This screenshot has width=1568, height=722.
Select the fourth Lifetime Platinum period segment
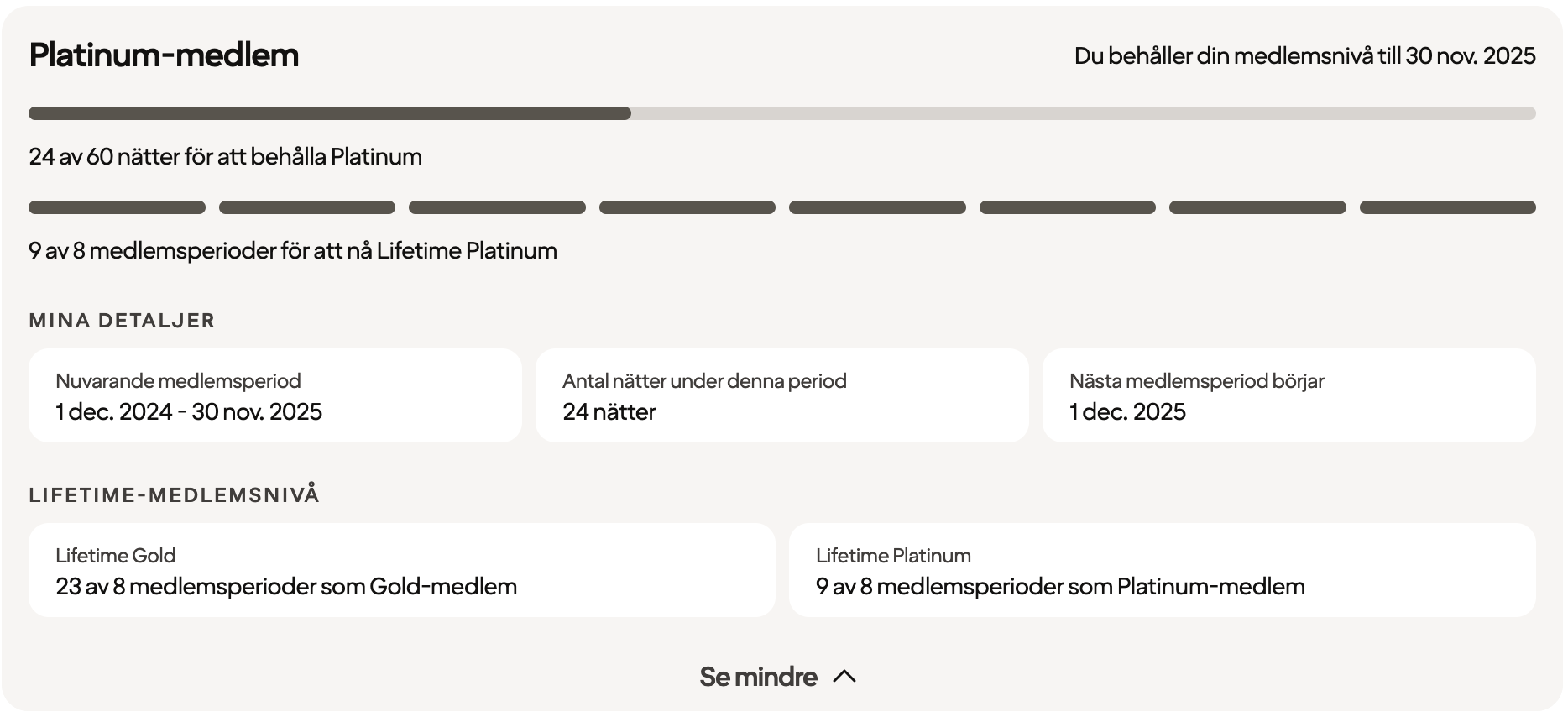[687, 207]
